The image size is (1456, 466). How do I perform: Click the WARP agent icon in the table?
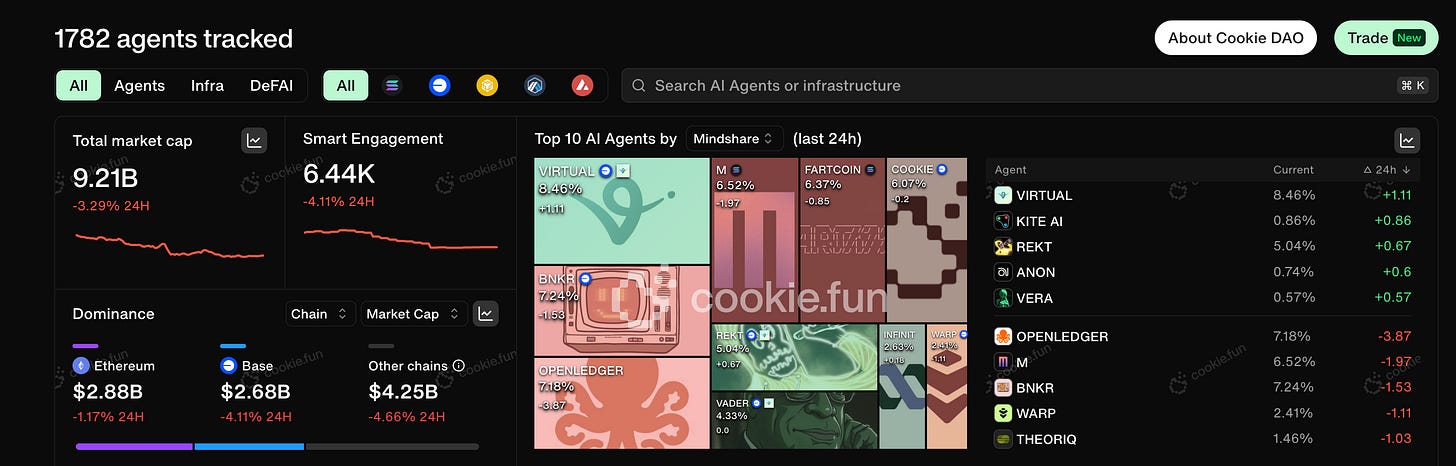[x=1003, y=413]
